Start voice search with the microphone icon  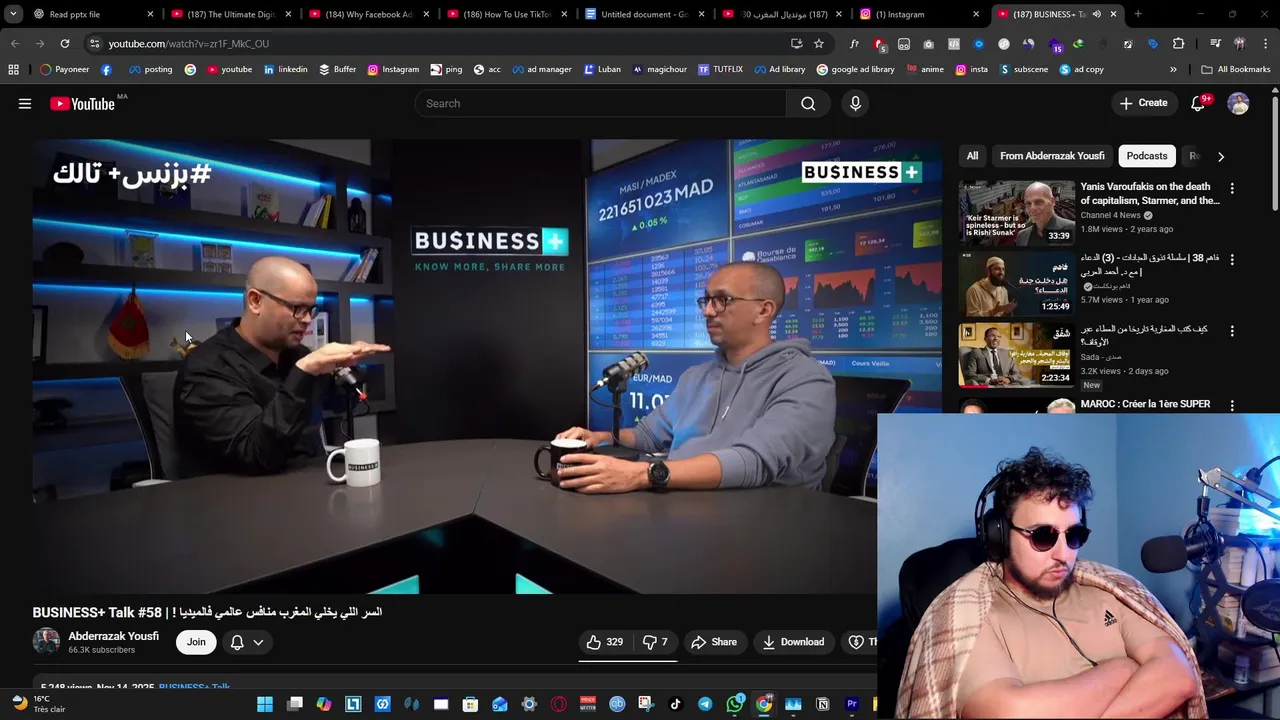tap(855, 103)
